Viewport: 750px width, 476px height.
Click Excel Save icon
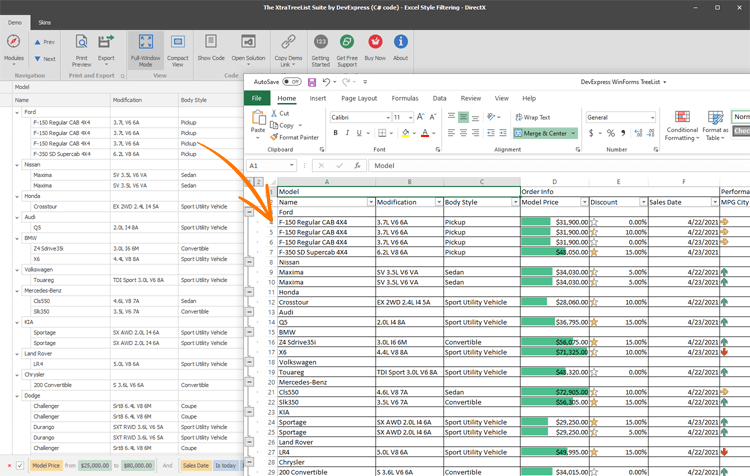pyautogui.click(x=312, y=82)
